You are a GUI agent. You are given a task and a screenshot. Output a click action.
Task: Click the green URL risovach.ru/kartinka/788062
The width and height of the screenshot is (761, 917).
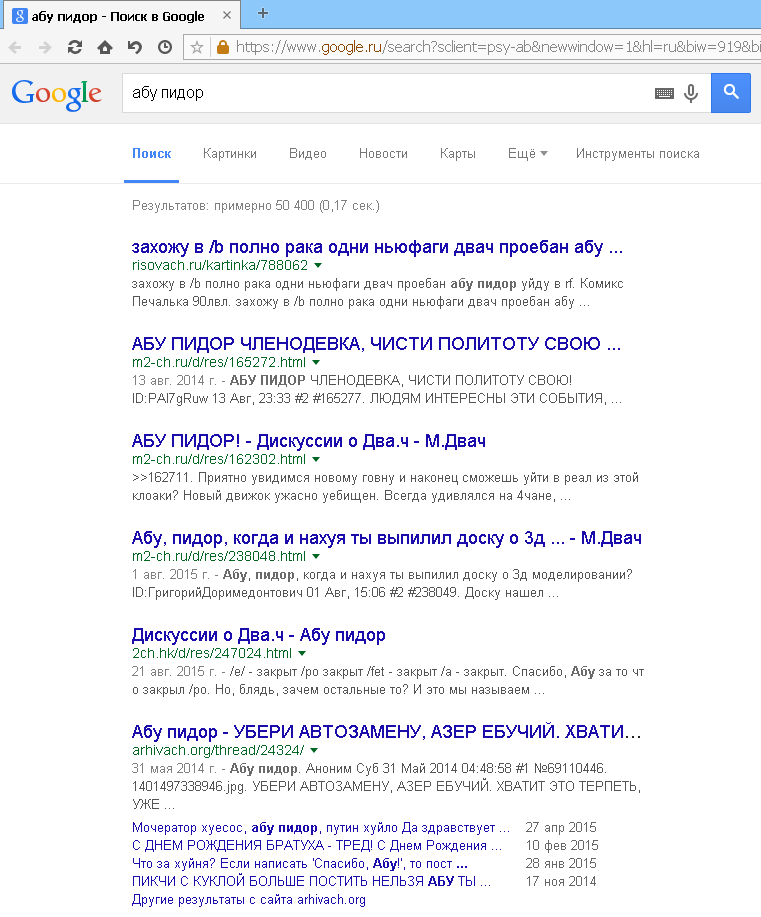(220, 266)
